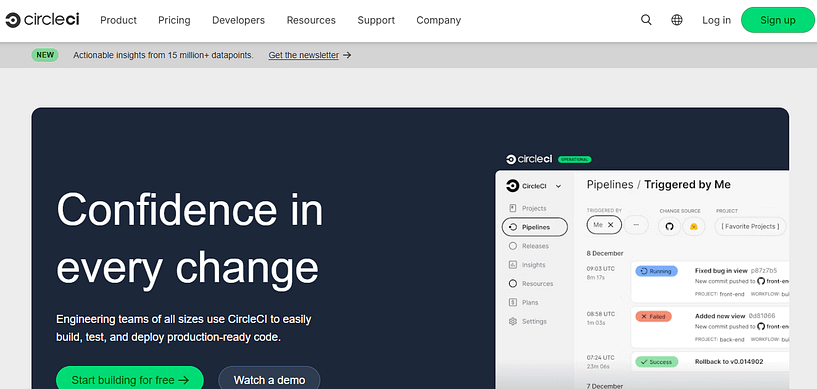
Task: Click the Pipelines breadcrumb in the preview heading
Action: point(610,184)
